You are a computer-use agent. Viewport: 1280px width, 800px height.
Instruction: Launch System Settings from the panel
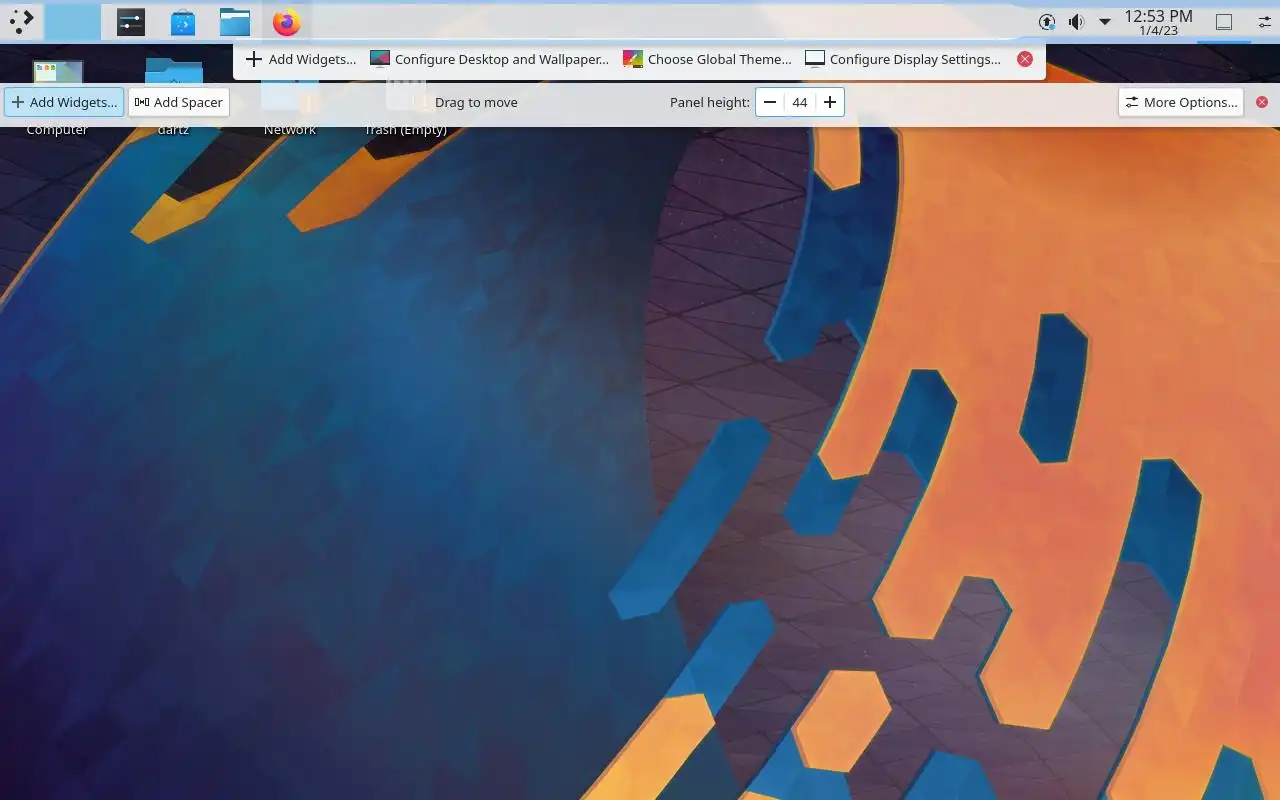pos(131,22)
